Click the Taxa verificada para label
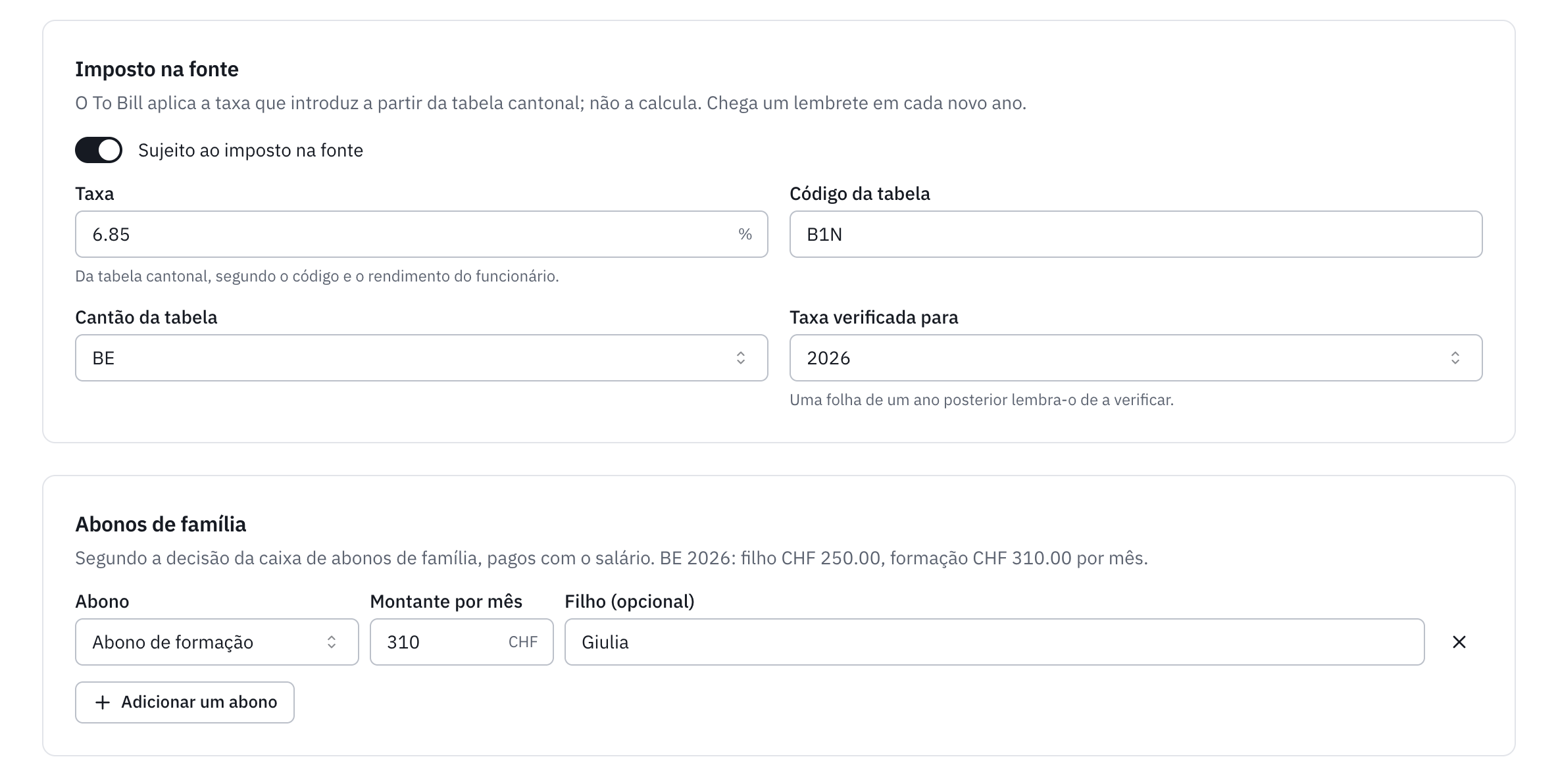The width and height of the screenshot is (1558, 784). tap(874, 317)
